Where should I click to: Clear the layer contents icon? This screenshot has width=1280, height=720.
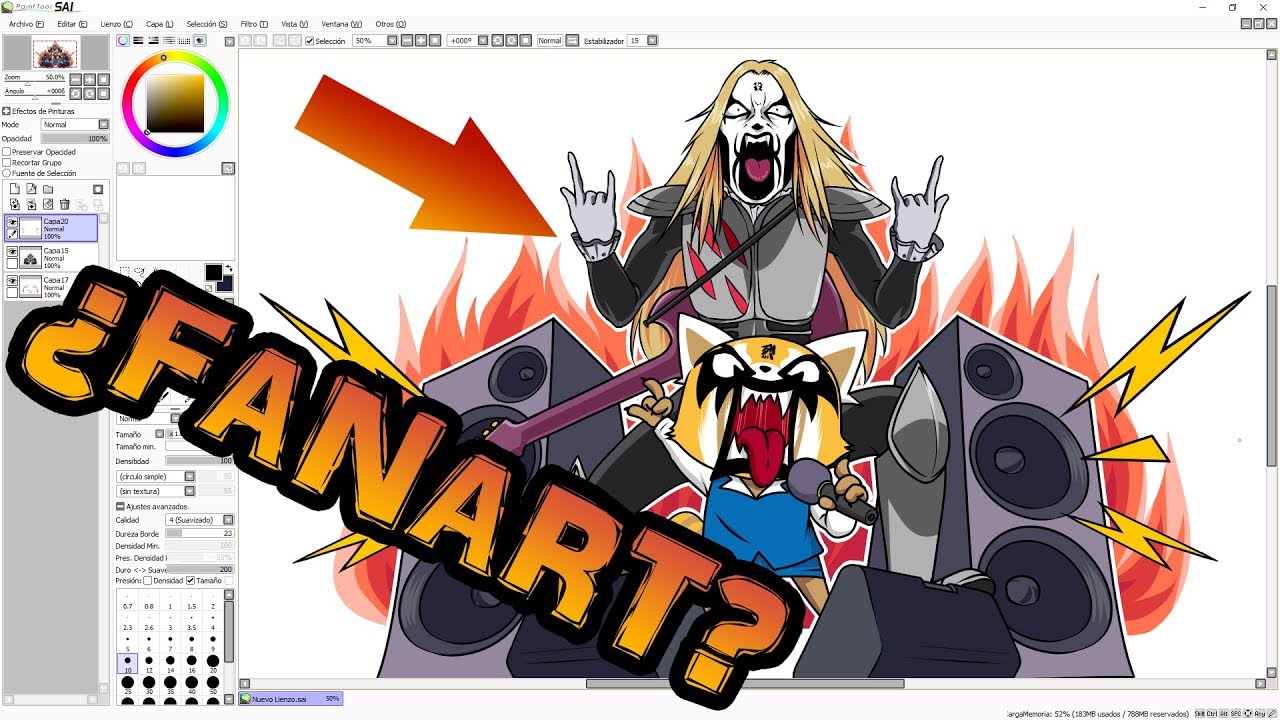[x=48, y=204]
